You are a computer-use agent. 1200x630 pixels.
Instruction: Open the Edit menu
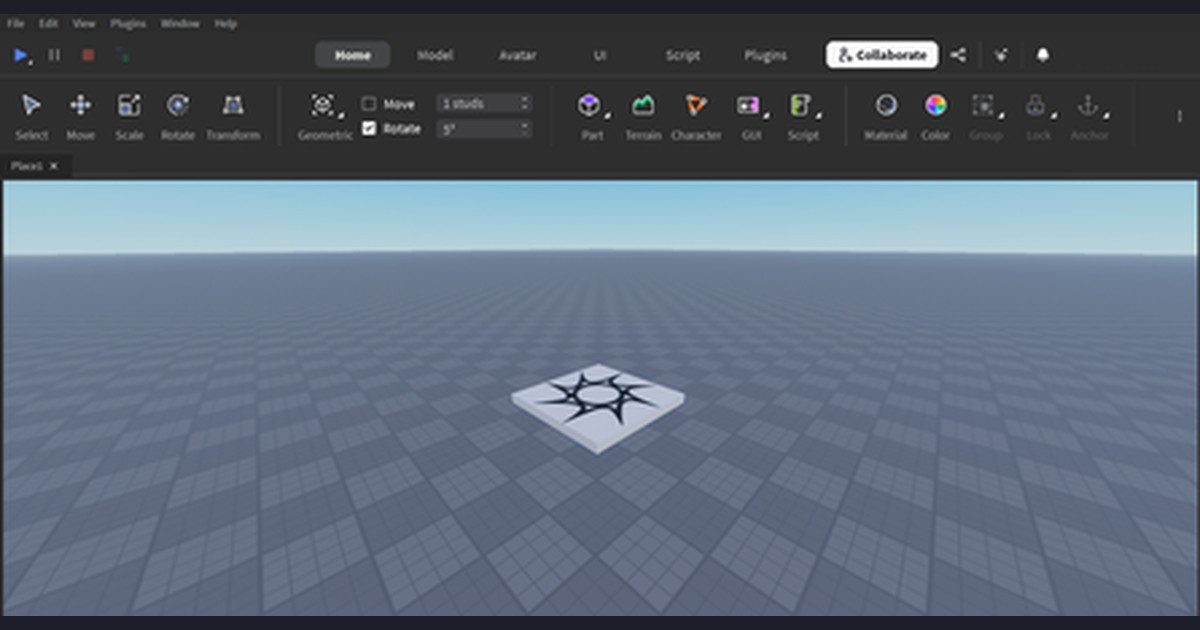[x=48, y=23]
